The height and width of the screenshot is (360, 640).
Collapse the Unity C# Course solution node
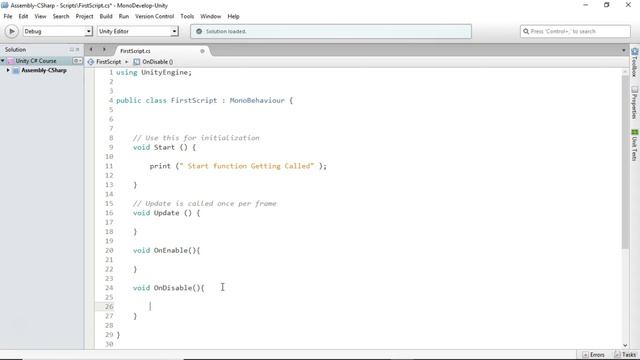[3, 61]
